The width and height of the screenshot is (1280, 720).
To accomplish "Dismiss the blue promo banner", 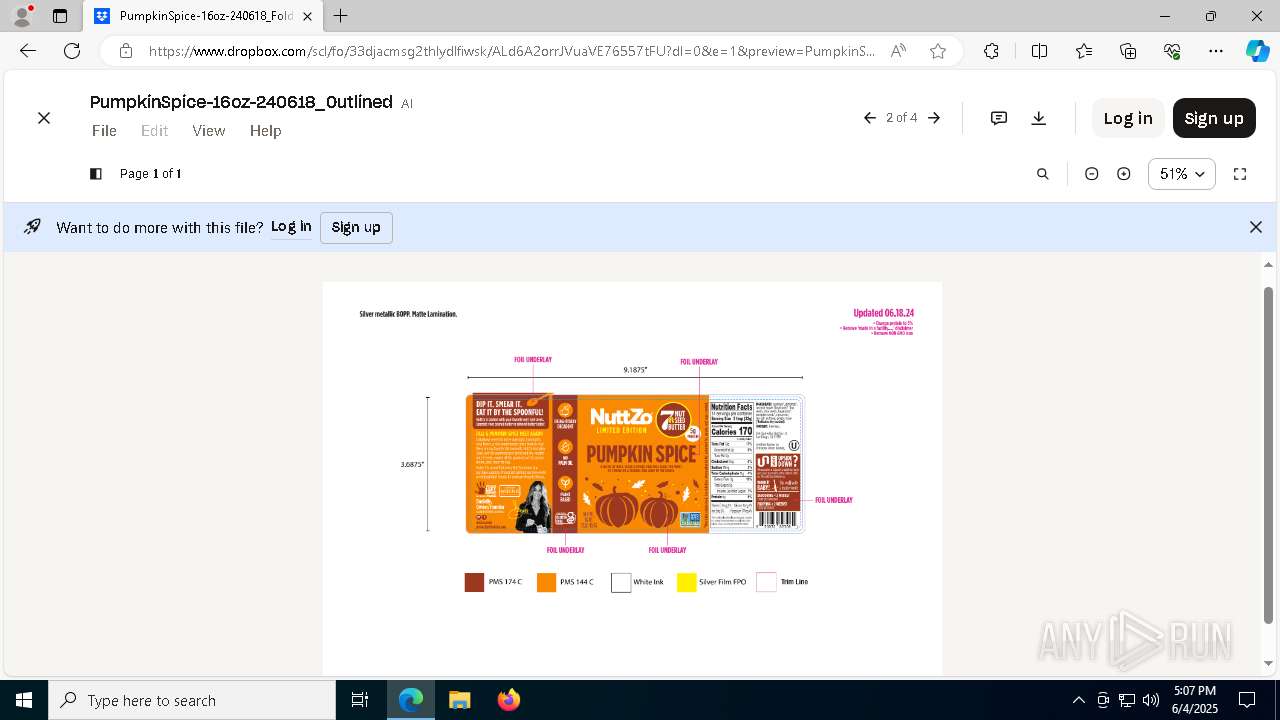I will click(x=1256, y=227).
